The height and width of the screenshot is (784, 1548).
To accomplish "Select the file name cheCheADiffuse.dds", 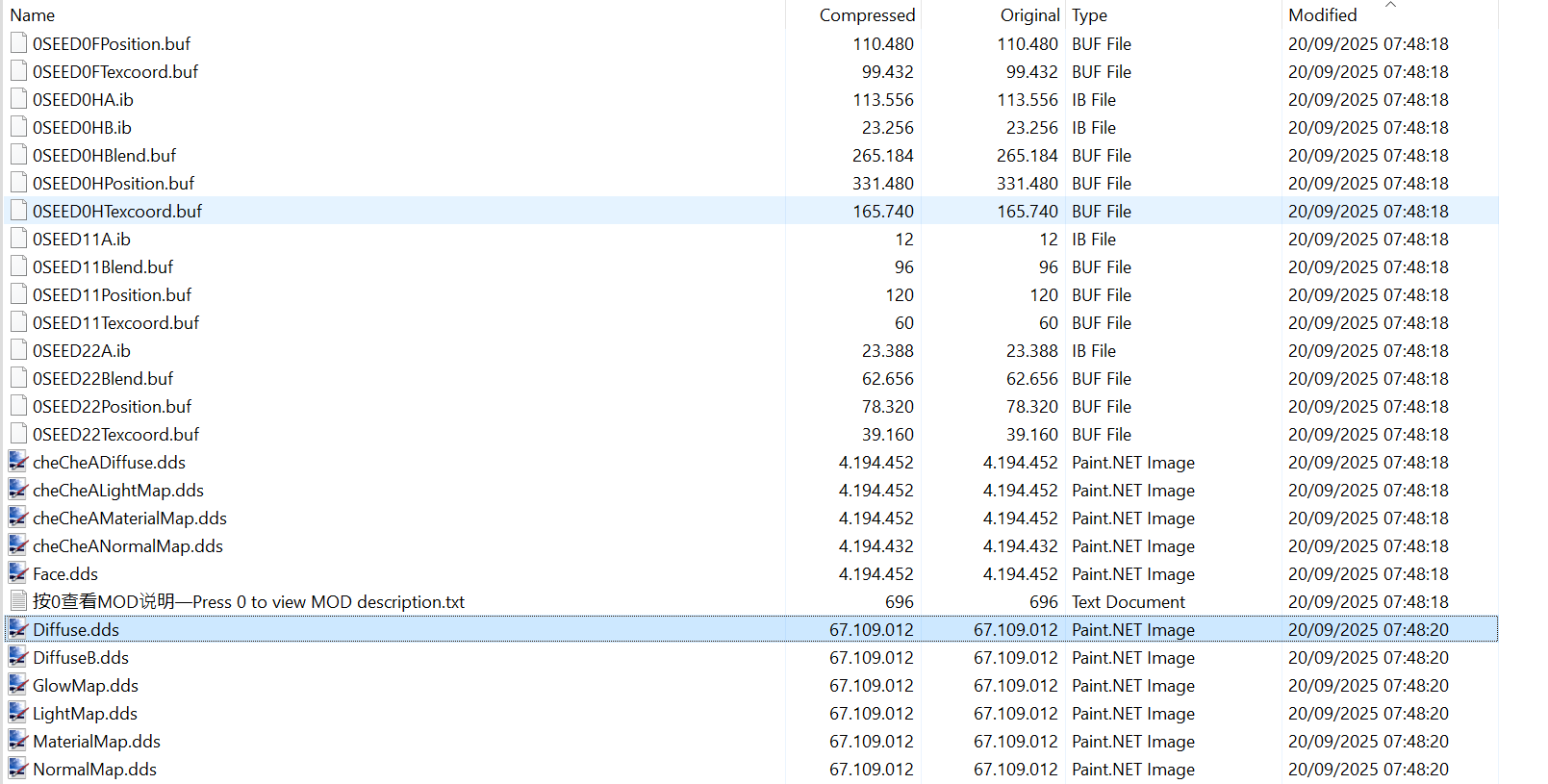I will click(x=109, y=462).
